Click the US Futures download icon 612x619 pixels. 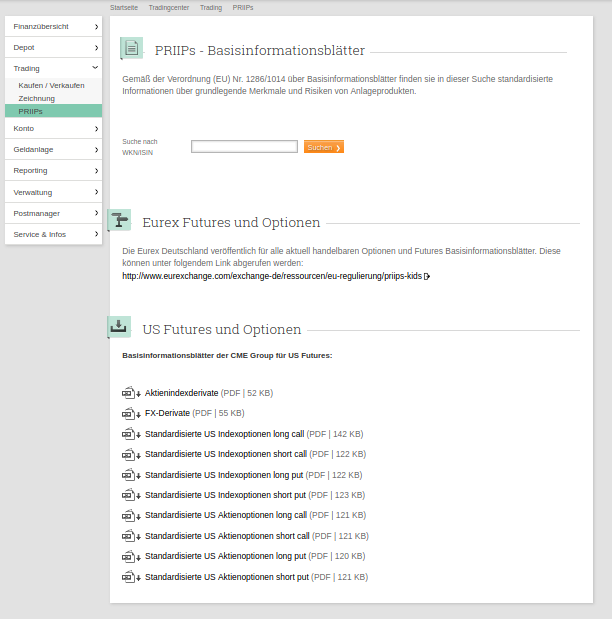click(119, 327)
